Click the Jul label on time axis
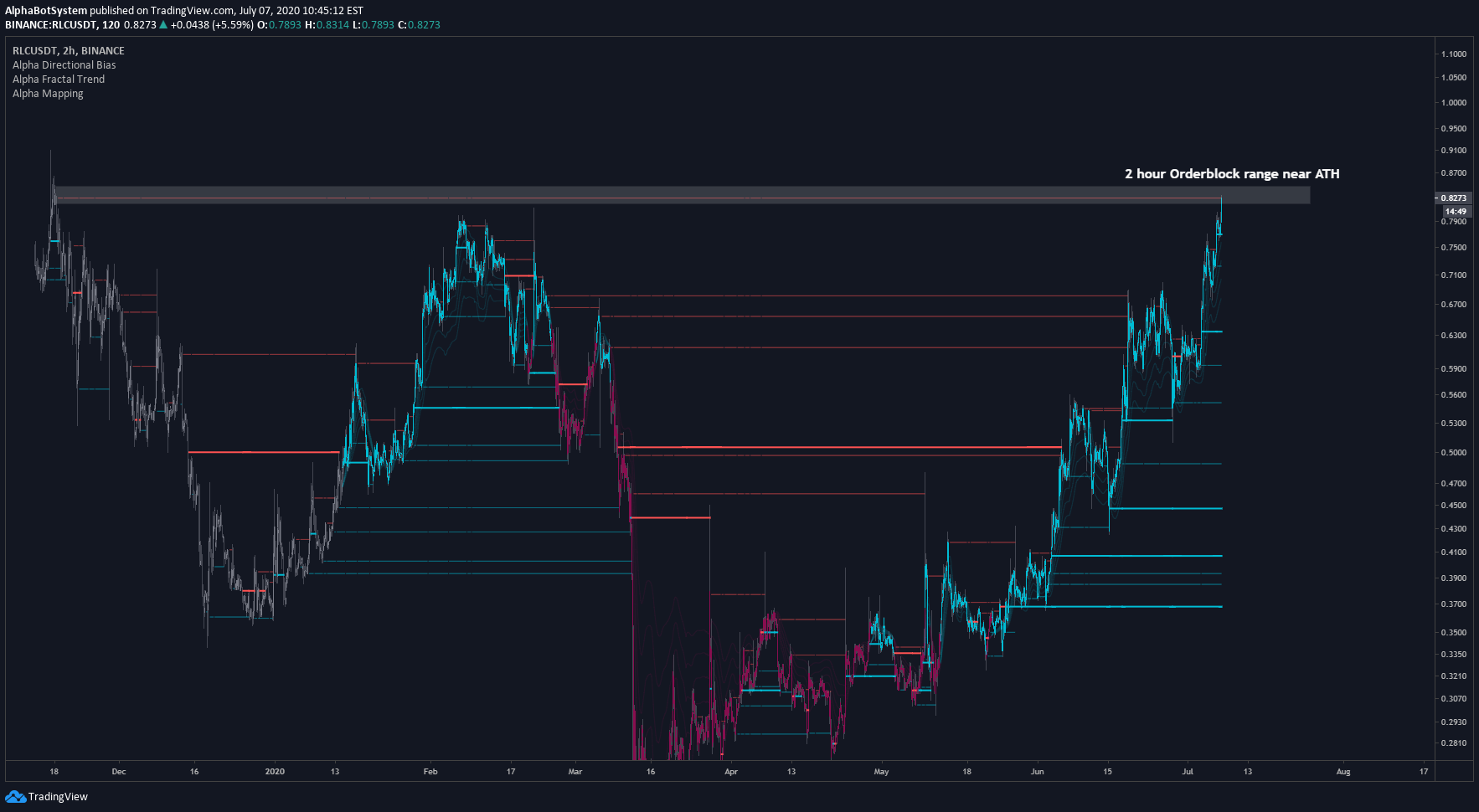This screenshot has height=812, width=1479. pyautogui.click(x=1188, y=772)
